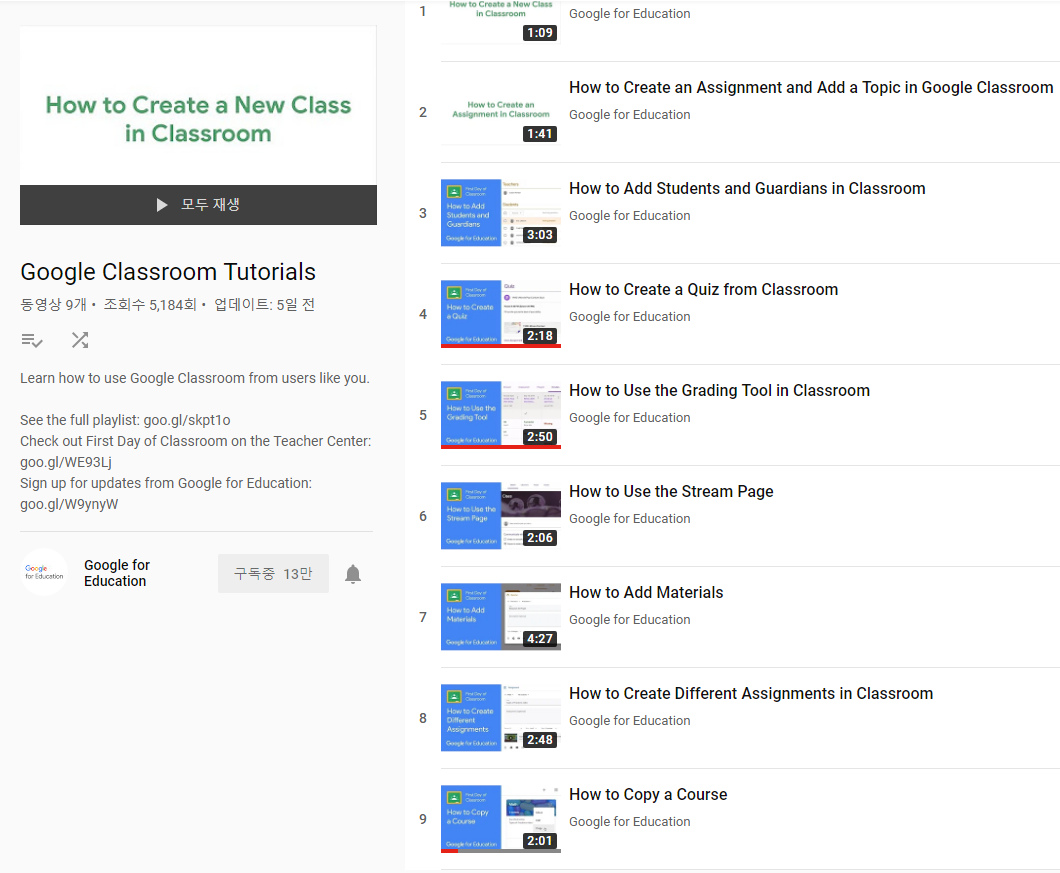Open the updates sign-up link goo.gl/W9ynyW
The width and height of the screenshot is (1060, 873).
click(x=69, y=504)
